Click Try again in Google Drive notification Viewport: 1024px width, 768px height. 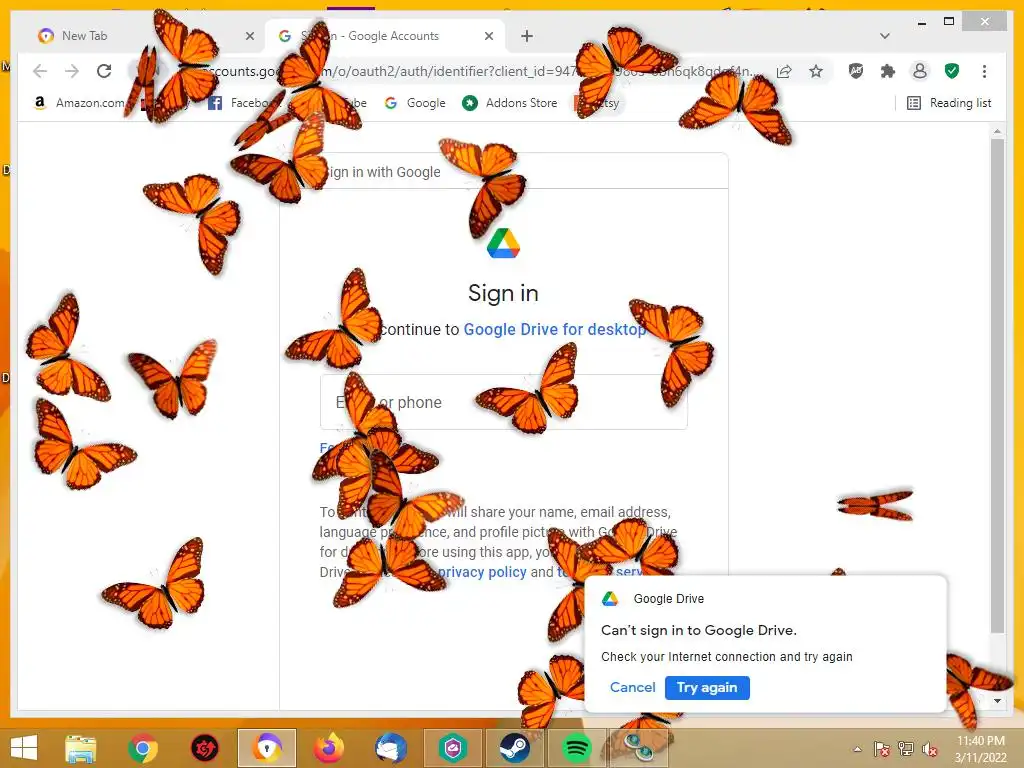707,688
